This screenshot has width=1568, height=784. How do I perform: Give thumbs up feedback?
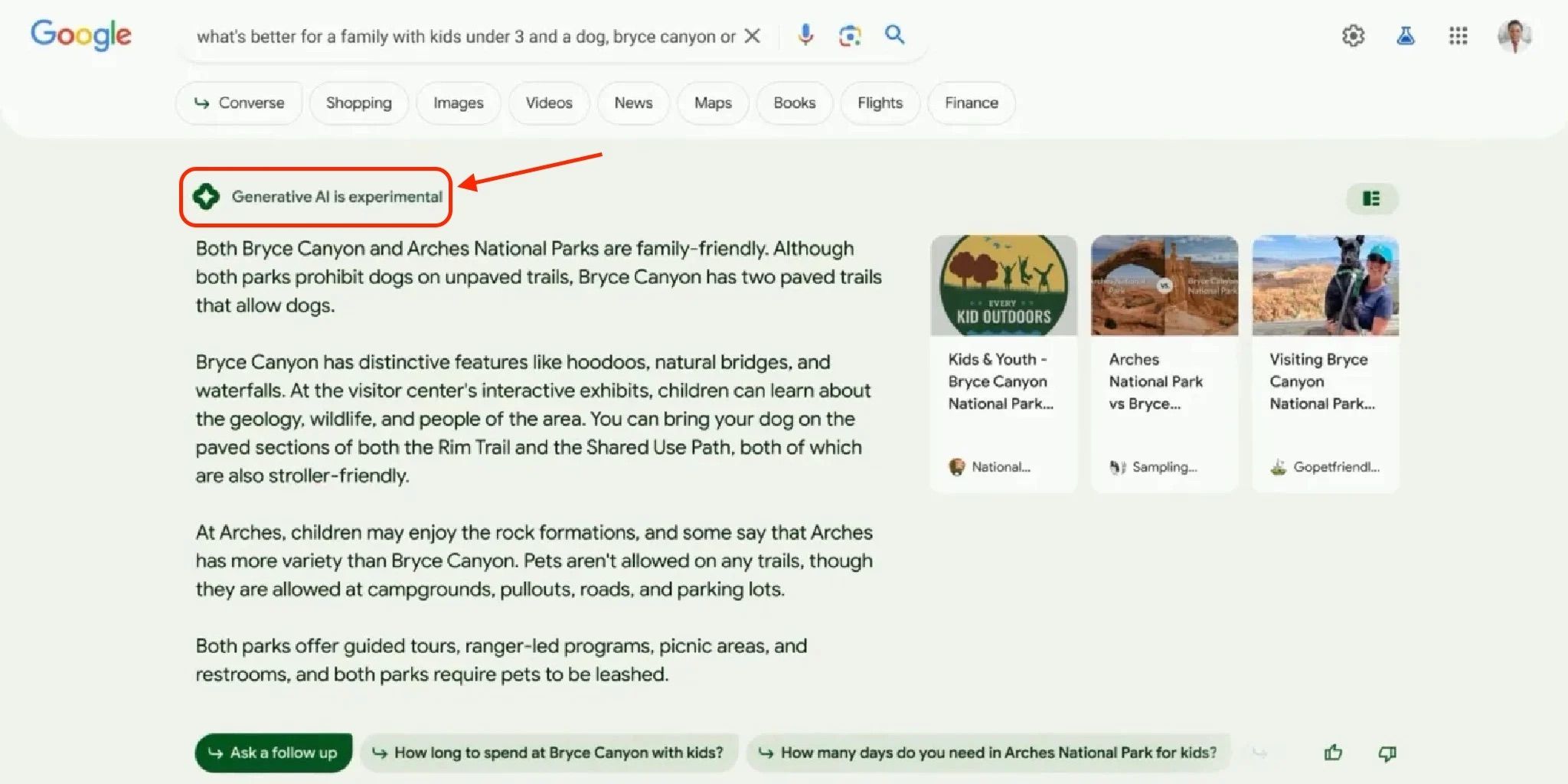pos(1333,753)
